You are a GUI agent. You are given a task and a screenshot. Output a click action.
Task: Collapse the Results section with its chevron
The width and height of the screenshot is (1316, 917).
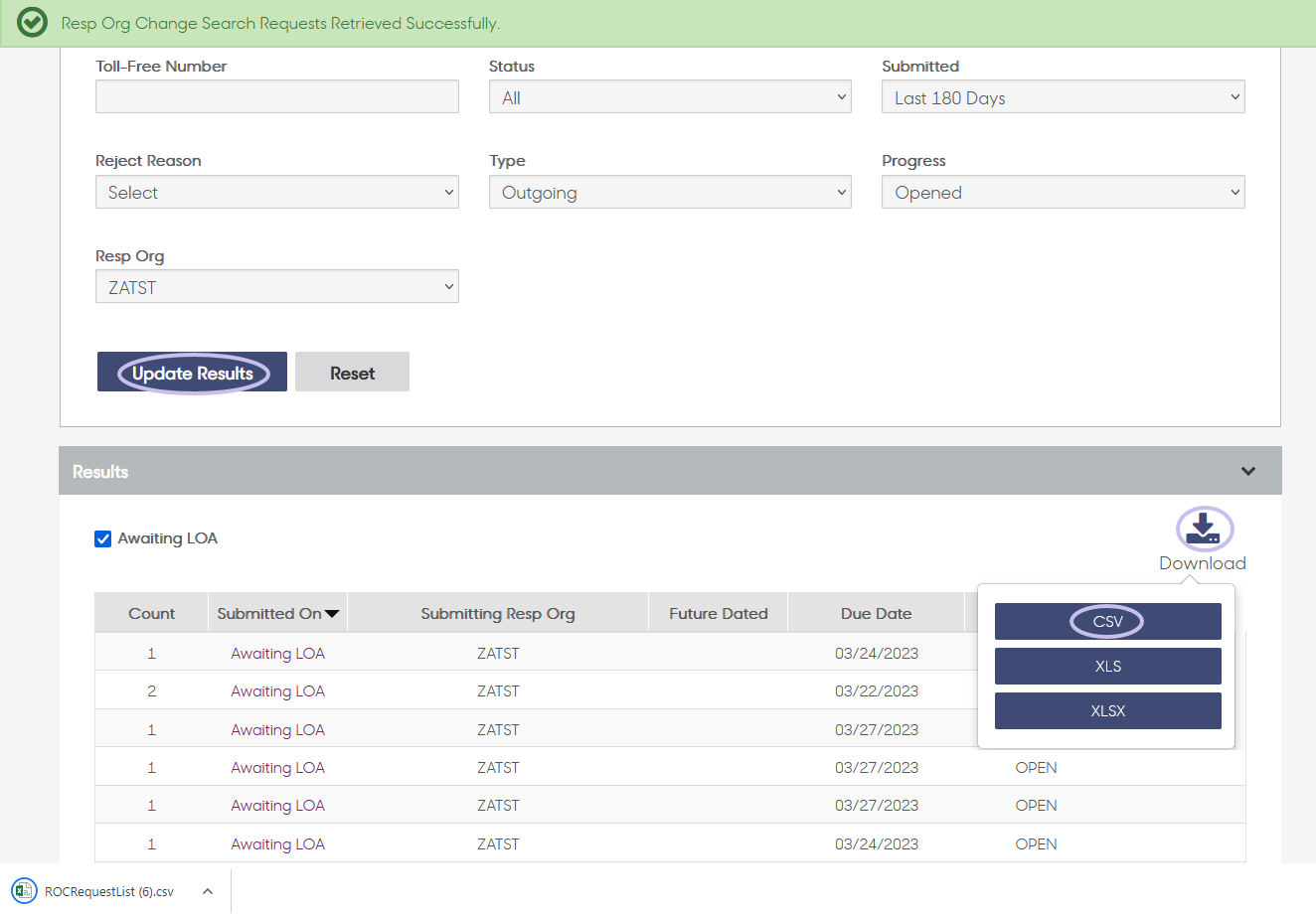(x=1247, y=470)
